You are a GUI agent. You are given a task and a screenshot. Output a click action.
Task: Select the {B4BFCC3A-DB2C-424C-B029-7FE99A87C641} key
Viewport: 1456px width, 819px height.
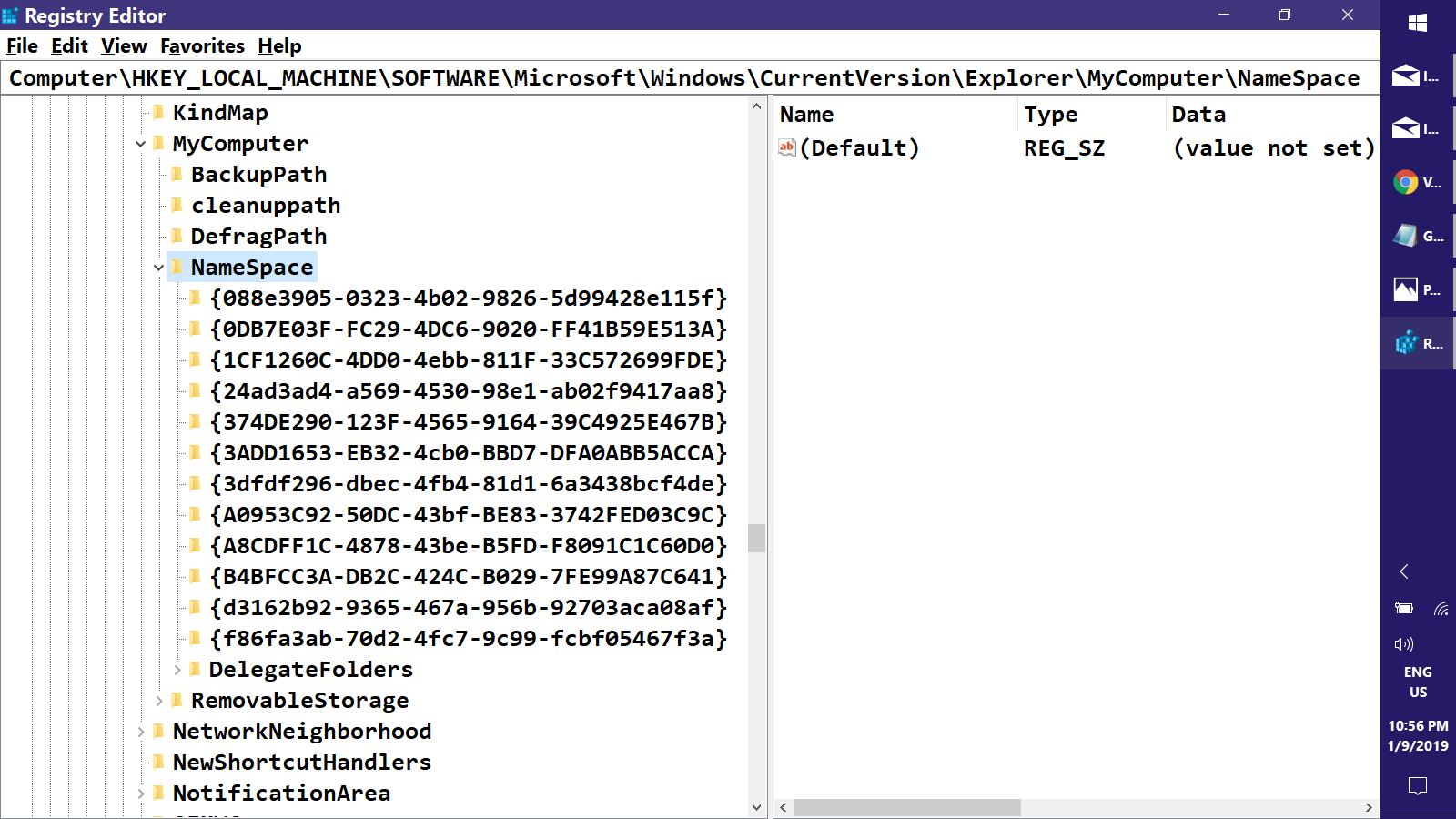tap(468, 577)
